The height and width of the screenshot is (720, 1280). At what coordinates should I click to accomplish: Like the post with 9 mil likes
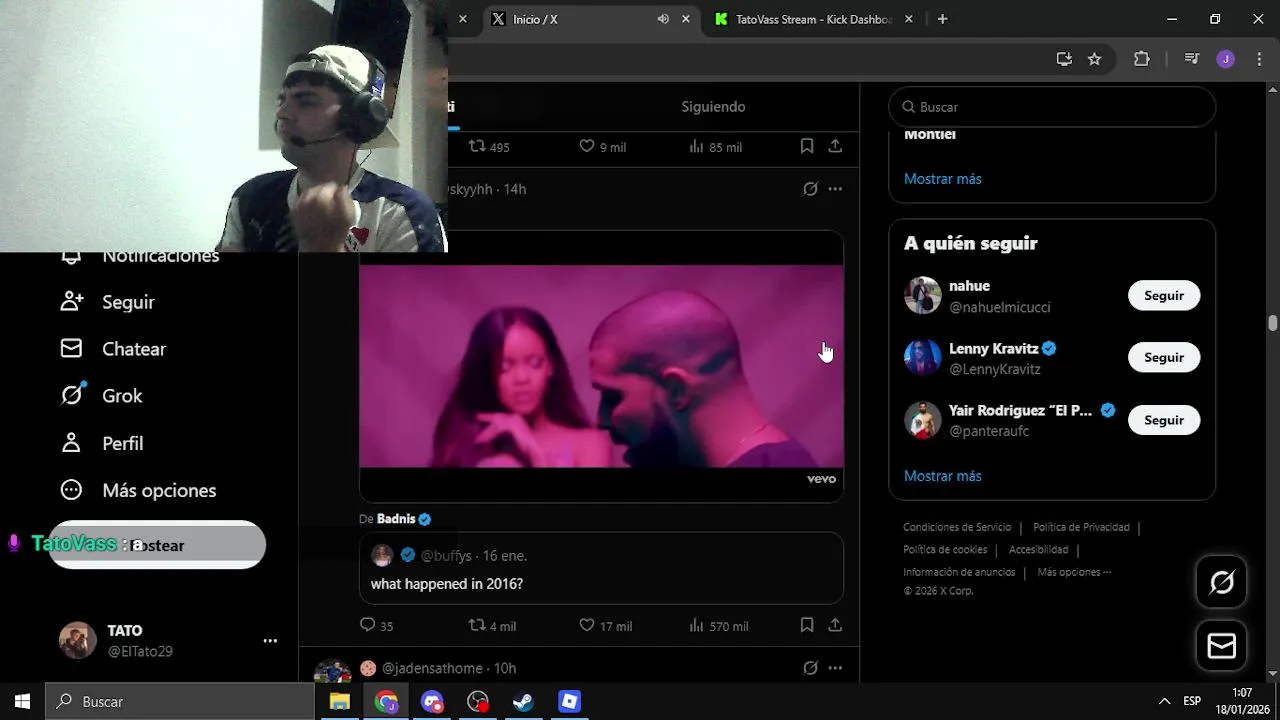coord(602,146)
